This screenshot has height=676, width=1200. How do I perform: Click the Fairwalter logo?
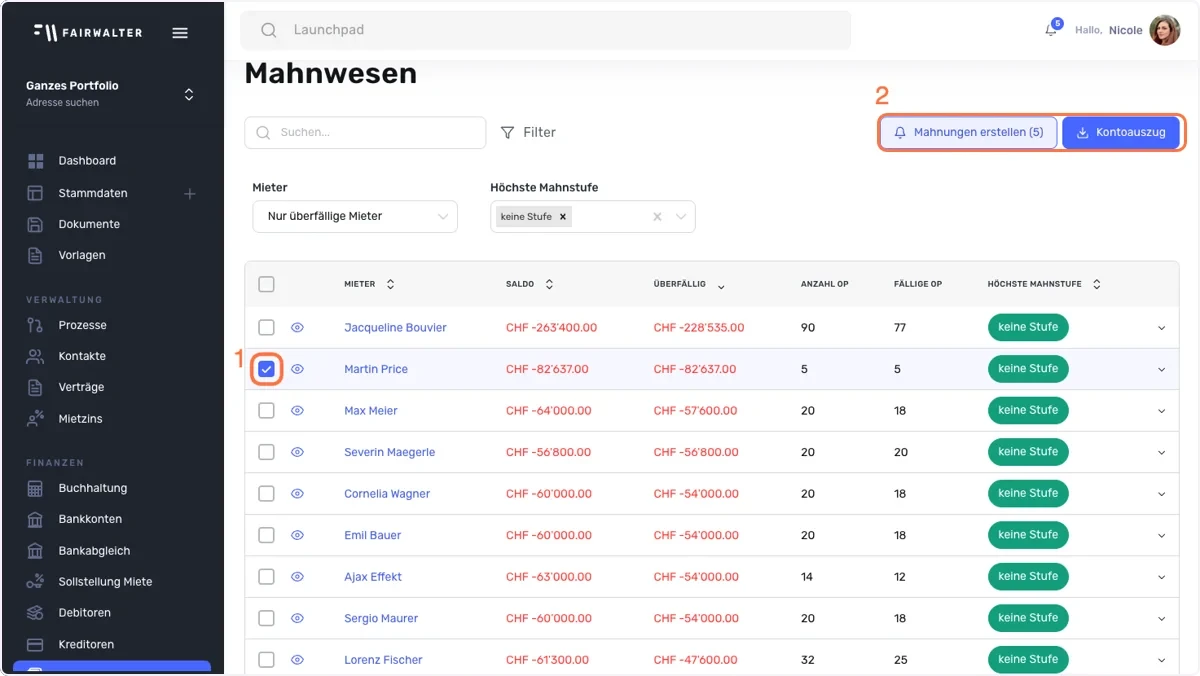click(x=88, y=32)
